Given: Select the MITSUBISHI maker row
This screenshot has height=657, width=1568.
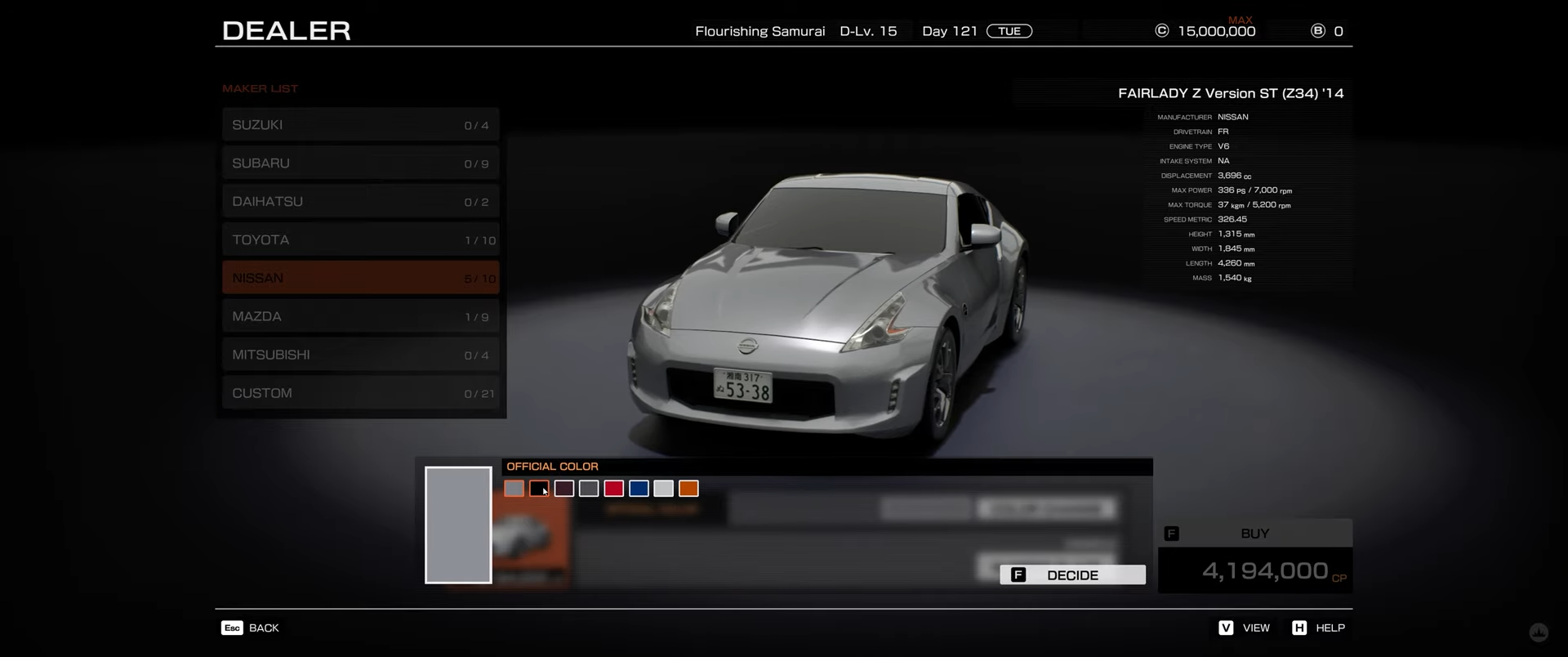Looking at the screenshot, I should 360,355.
